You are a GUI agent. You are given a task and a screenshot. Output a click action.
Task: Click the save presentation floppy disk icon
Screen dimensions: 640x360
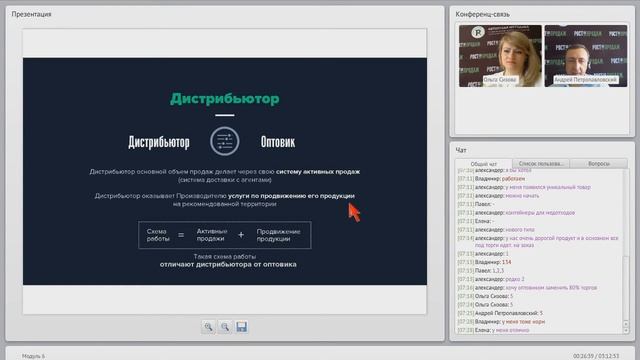(x=242, y=327)
